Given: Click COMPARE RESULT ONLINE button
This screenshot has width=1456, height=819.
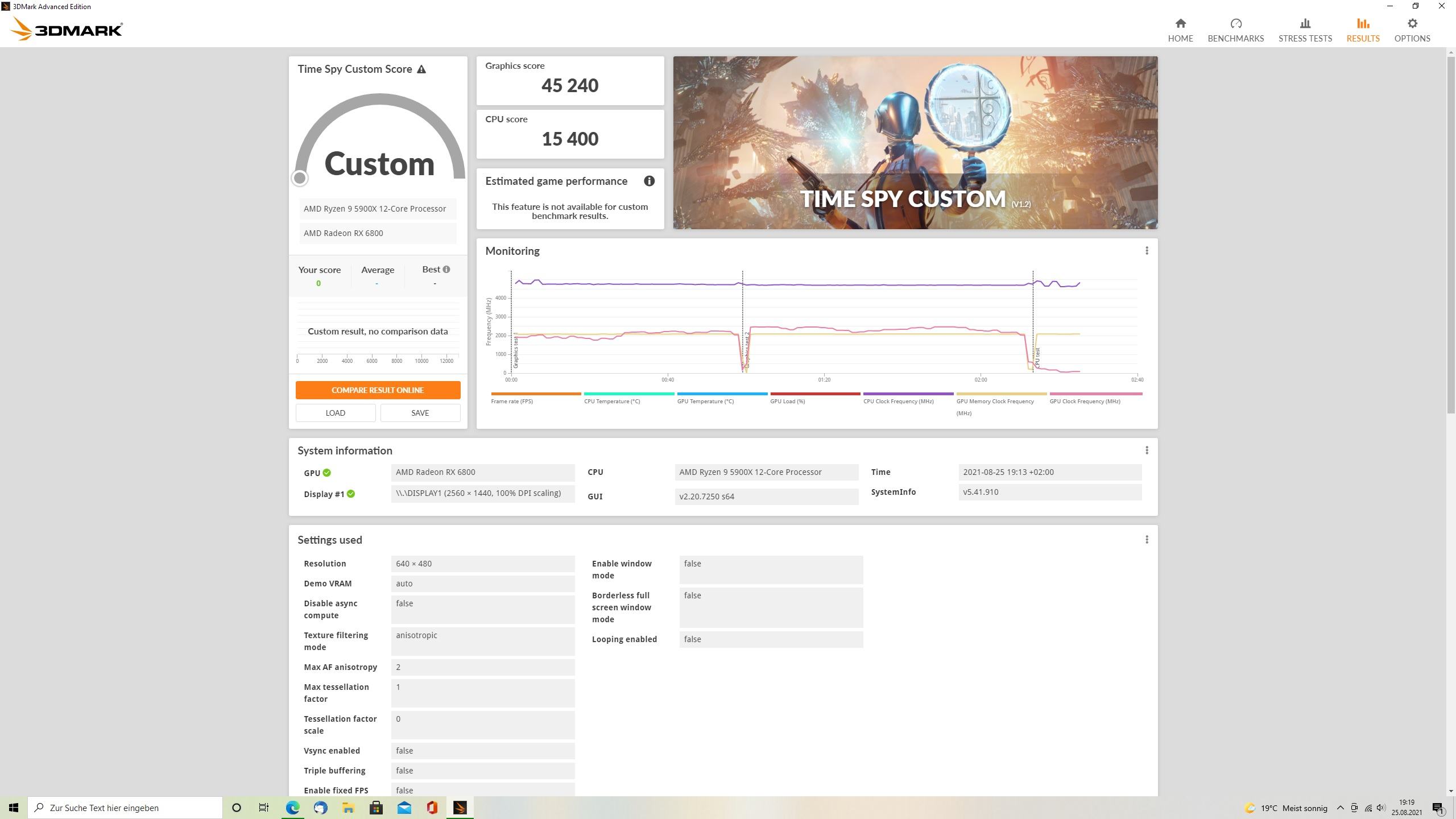Looking at the screenshot, I should (378, 390).
